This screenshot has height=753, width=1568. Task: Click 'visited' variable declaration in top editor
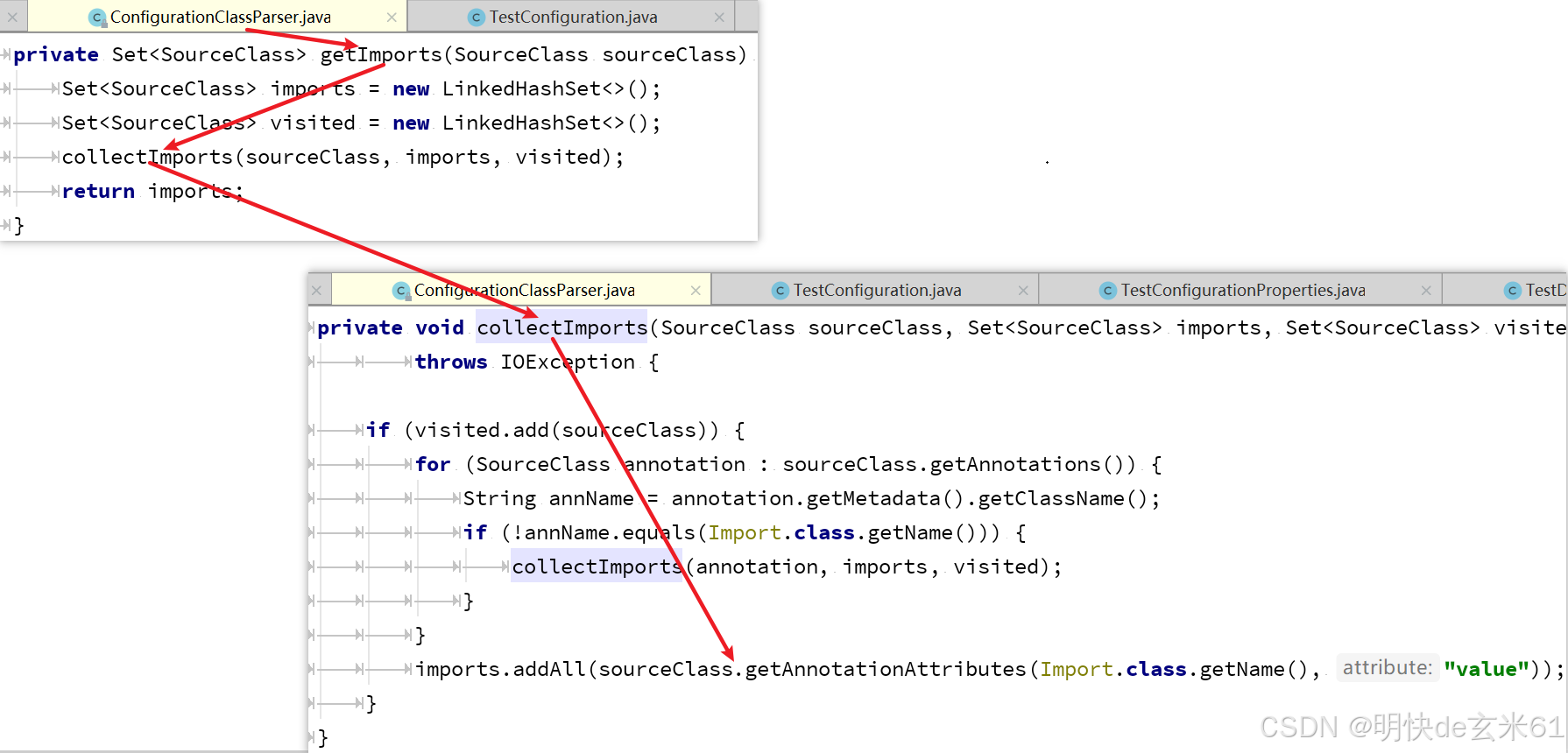[x=313, y=123]
